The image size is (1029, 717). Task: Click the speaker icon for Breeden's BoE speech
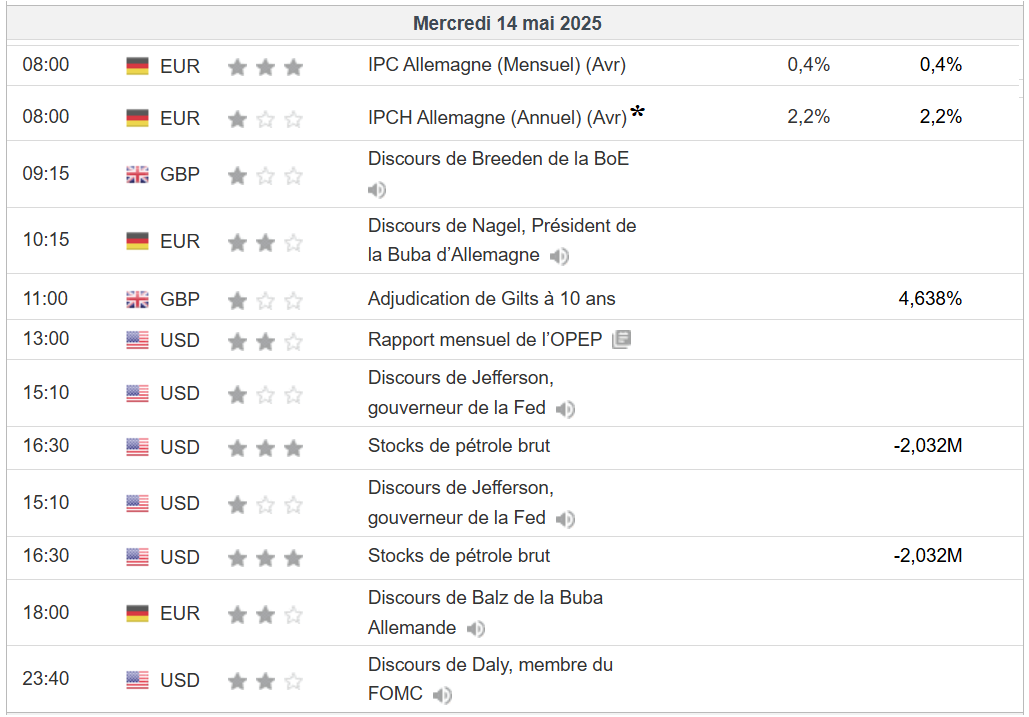(377, 190)
